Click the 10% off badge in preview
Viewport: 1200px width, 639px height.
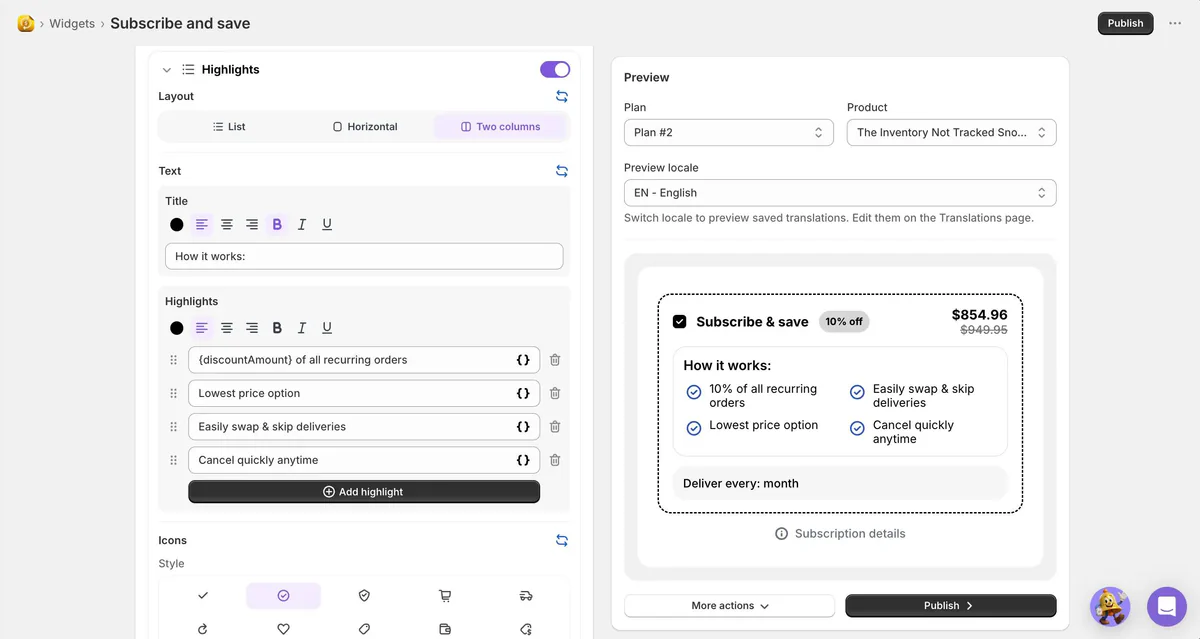click(x=844, y=322)
